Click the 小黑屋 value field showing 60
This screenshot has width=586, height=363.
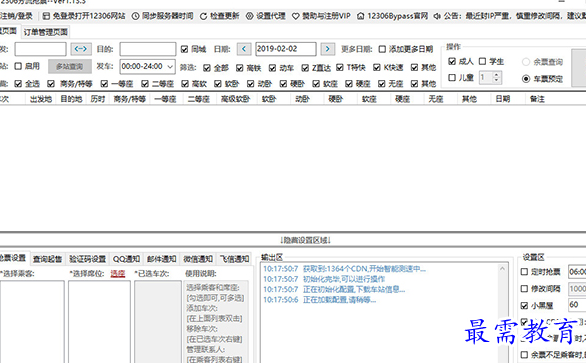click(577, 305)
